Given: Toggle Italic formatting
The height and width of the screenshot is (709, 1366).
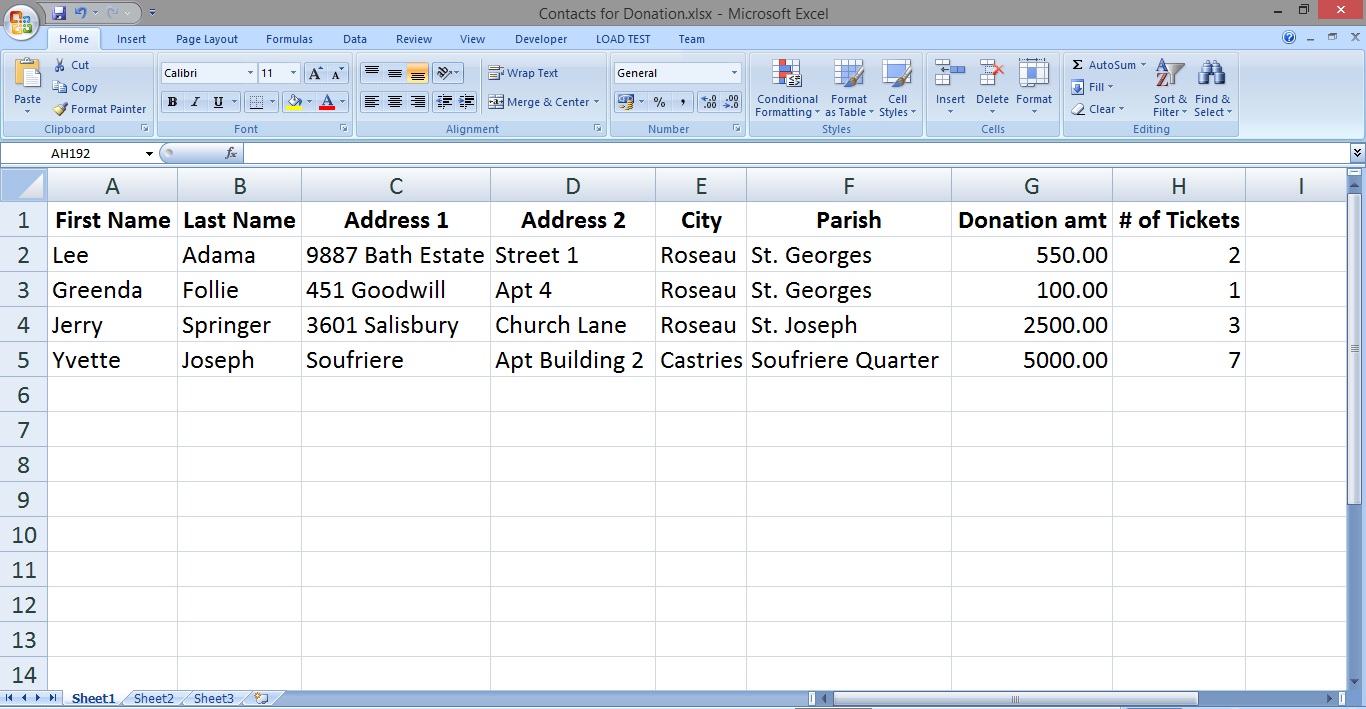Looking at the screenshot, I should pyautogui.click(x=194, y=102).
